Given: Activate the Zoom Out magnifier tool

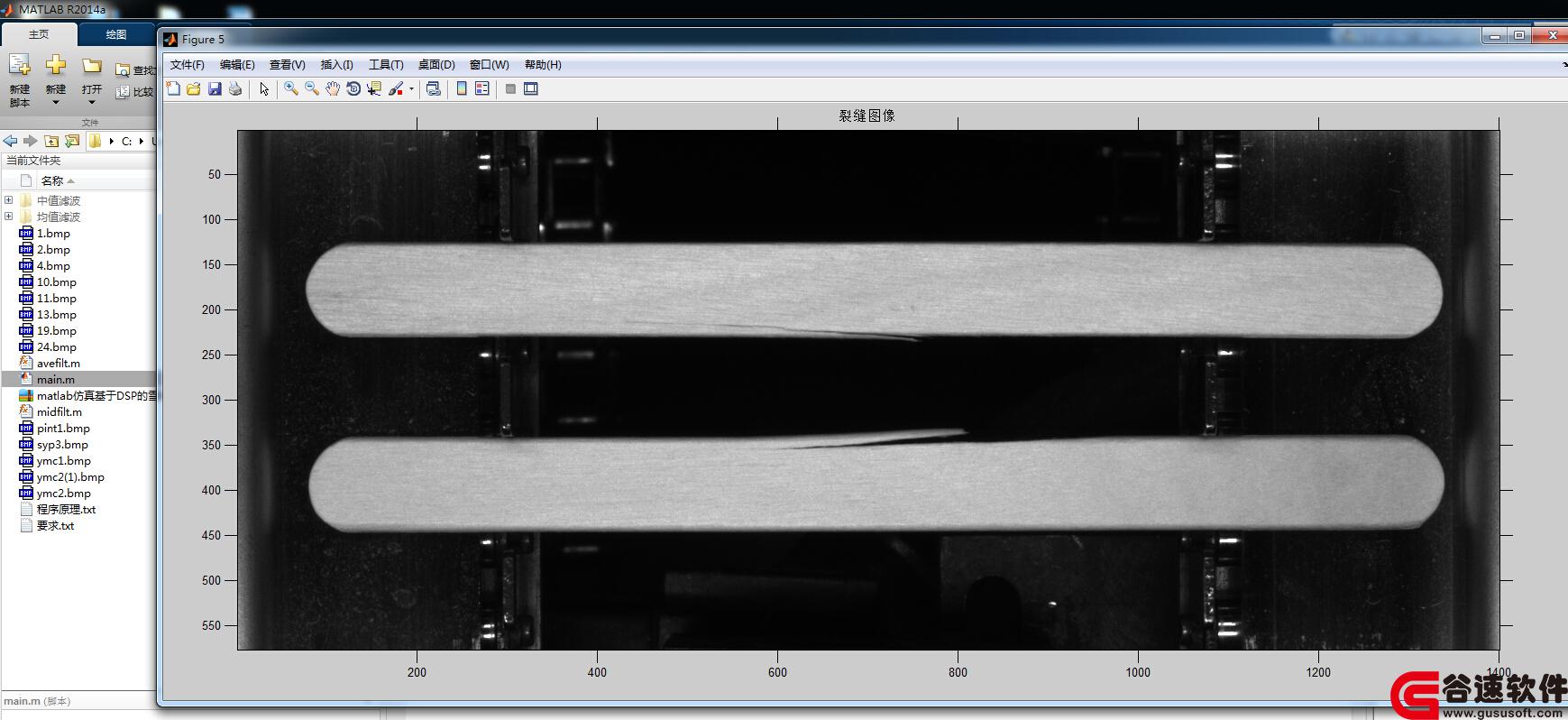Looking at the screenshot, I should click(312, 88).
